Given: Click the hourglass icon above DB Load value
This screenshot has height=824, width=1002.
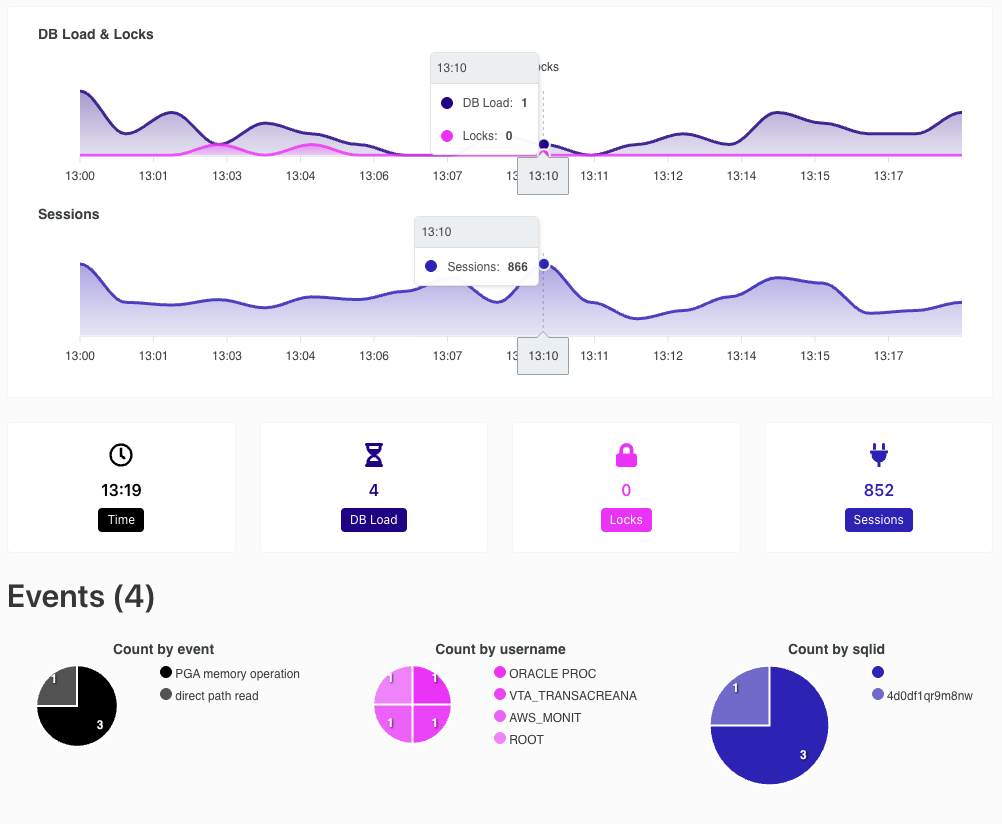Looking at the screenshot, I should (x=374, y=455).
